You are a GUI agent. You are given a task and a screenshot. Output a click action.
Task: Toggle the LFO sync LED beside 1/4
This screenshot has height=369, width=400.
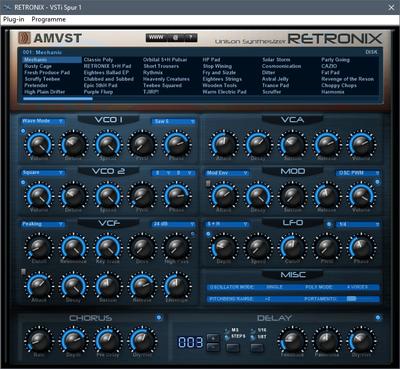[329, 224]
